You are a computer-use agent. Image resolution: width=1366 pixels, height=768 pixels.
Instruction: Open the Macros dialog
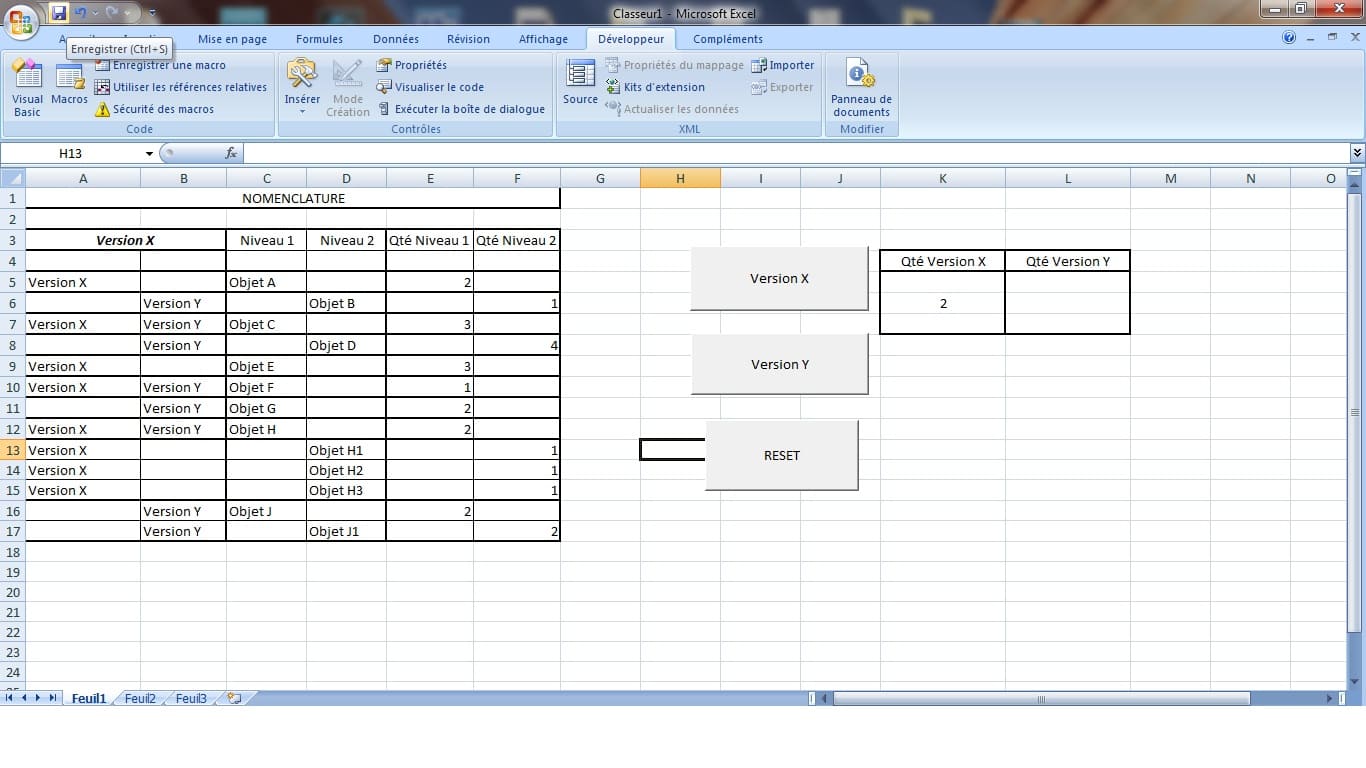tap(69, 87)
